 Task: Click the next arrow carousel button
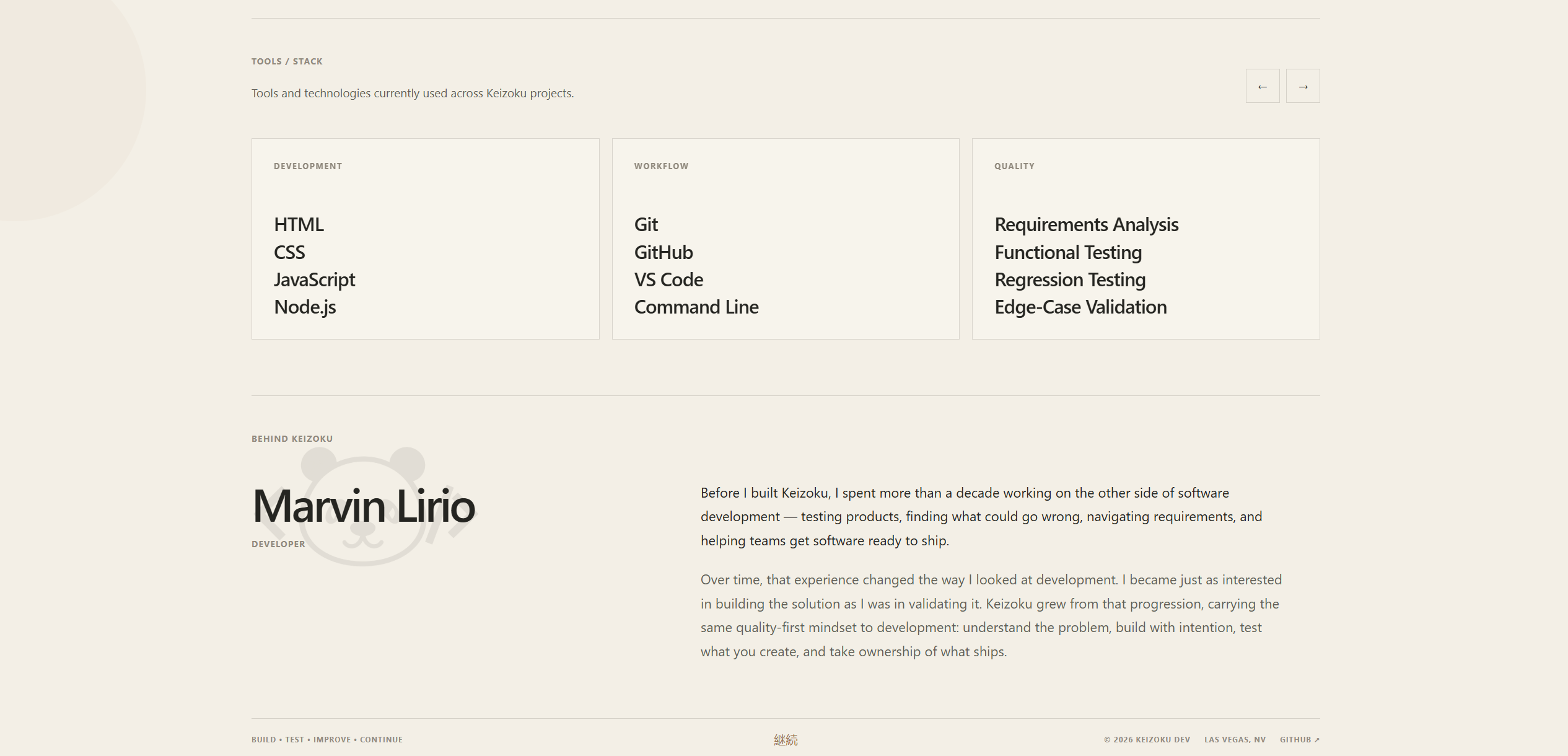click(x=1303, y=86)
